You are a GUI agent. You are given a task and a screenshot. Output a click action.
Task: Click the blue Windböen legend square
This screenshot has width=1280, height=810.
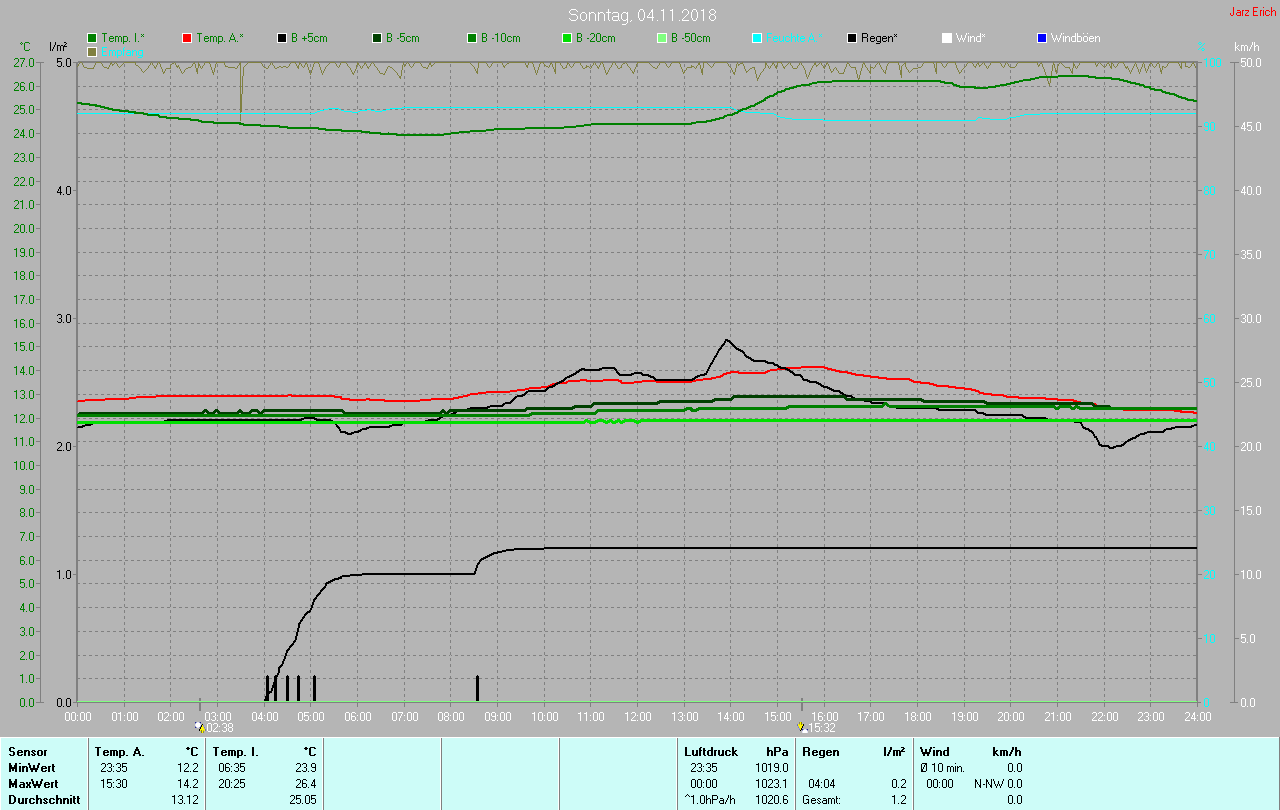(1041, 38)
